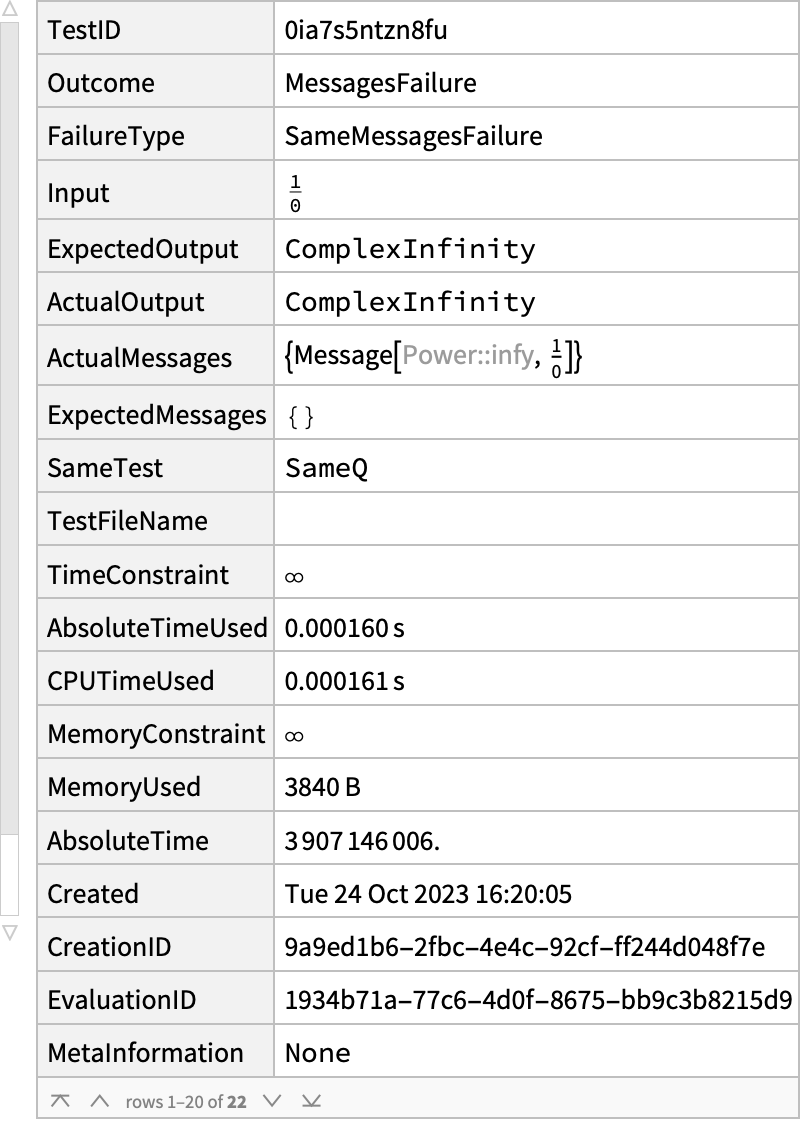Click the scrollbar up triangle
The width and height of the screenshot is (803, 1121).
point(9,10)
